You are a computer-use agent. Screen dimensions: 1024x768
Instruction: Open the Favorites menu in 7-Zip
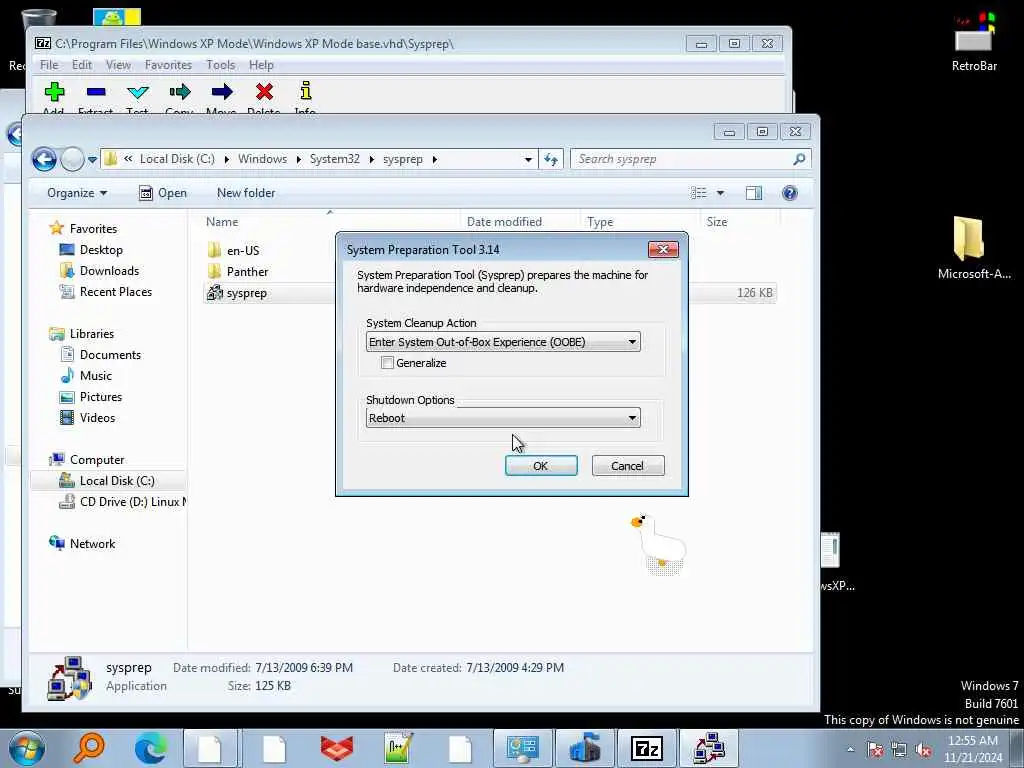coord(168,65)
